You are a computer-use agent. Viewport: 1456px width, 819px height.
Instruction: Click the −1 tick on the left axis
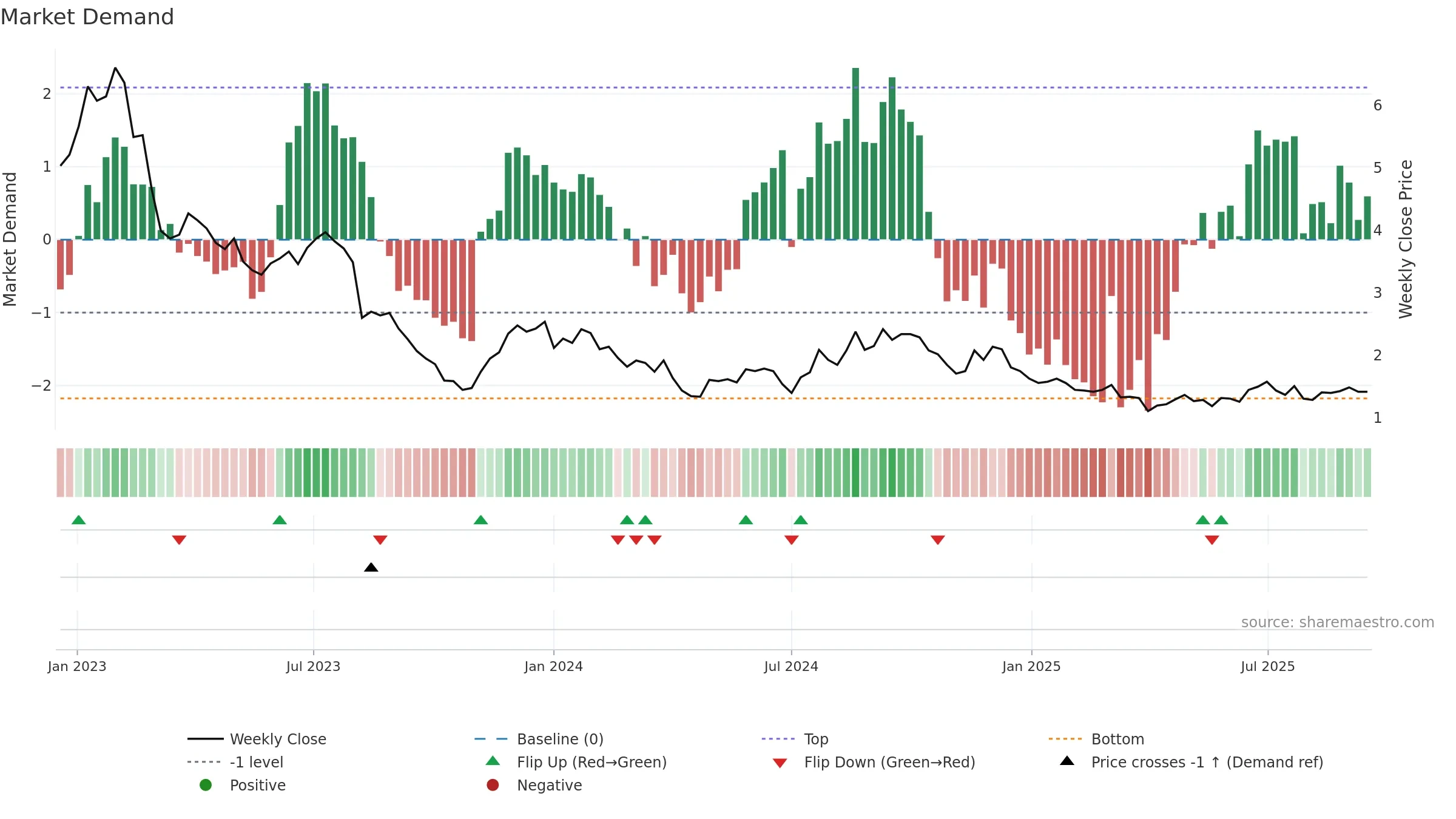tap(41, 312)
